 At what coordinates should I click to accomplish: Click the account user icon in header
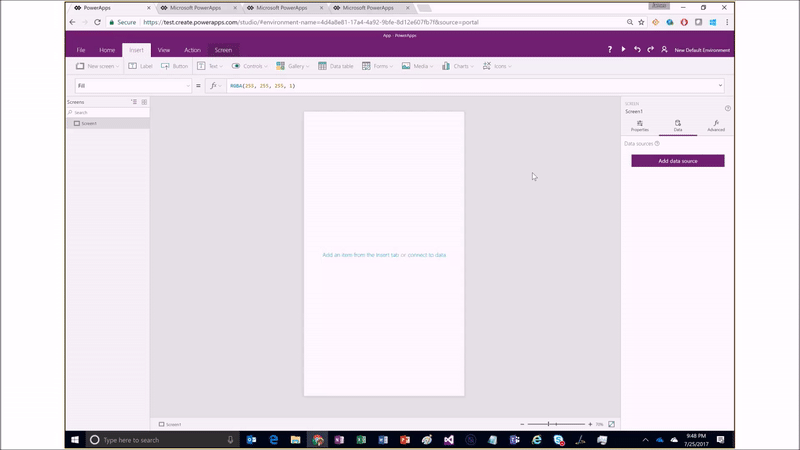pyautogui.click(x=664, y=49)
